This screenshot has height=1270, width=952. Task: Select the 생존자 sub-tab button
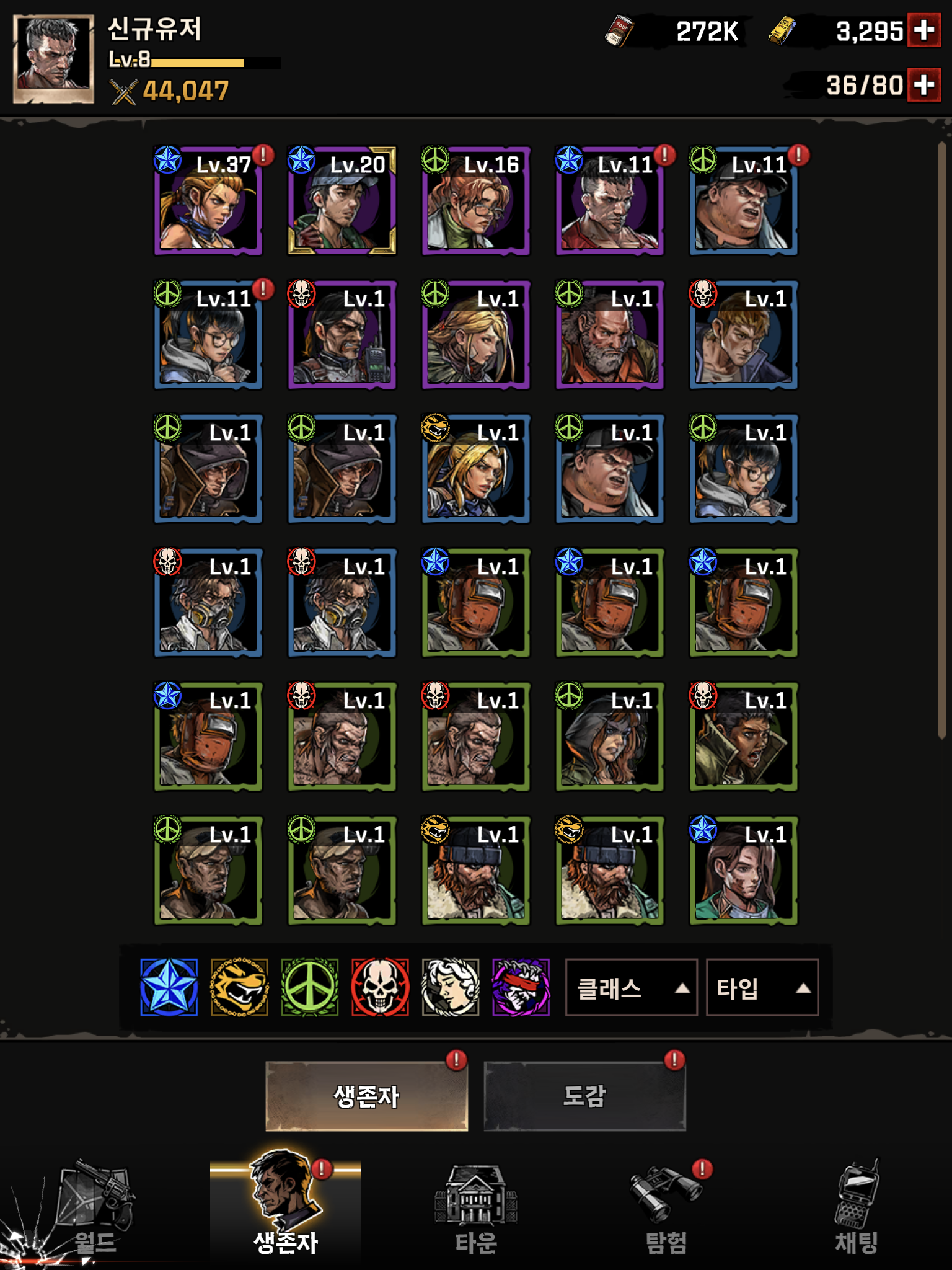366,1096
